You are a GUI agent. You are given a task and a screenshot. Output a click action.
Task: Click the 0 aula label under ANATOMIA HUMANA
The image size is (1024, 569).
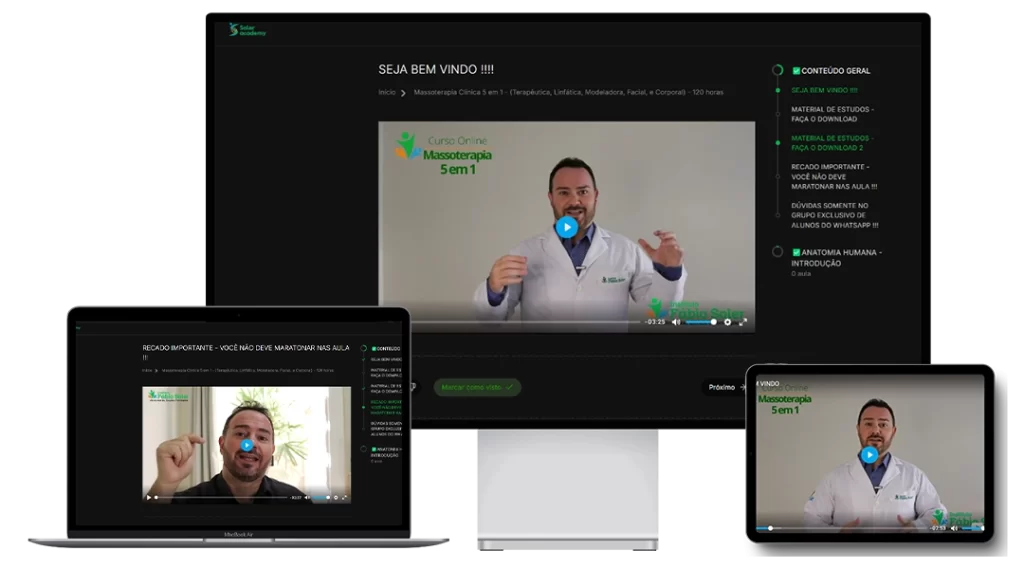point(801,274)
